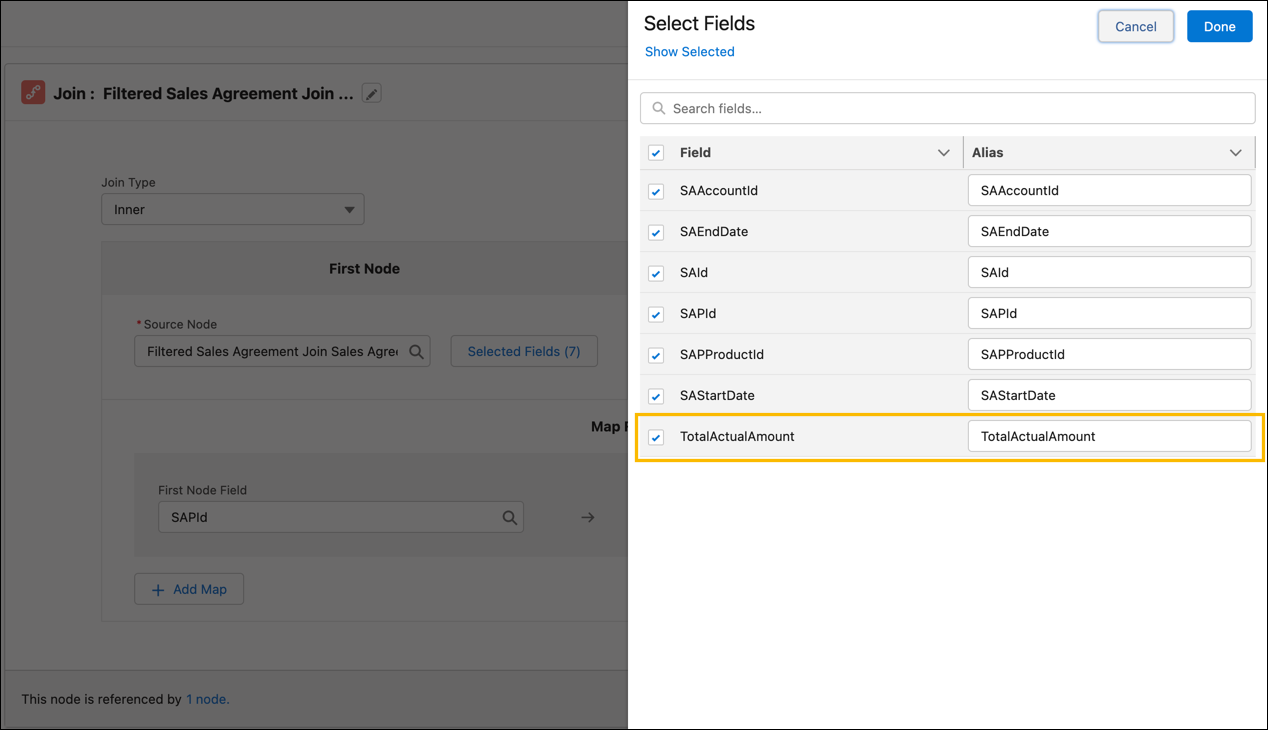Click the magnifier in First Node Field SAPId
The height and width of the screenshot is (730, 1268).
pyautogui.click(x=510, y=517)
